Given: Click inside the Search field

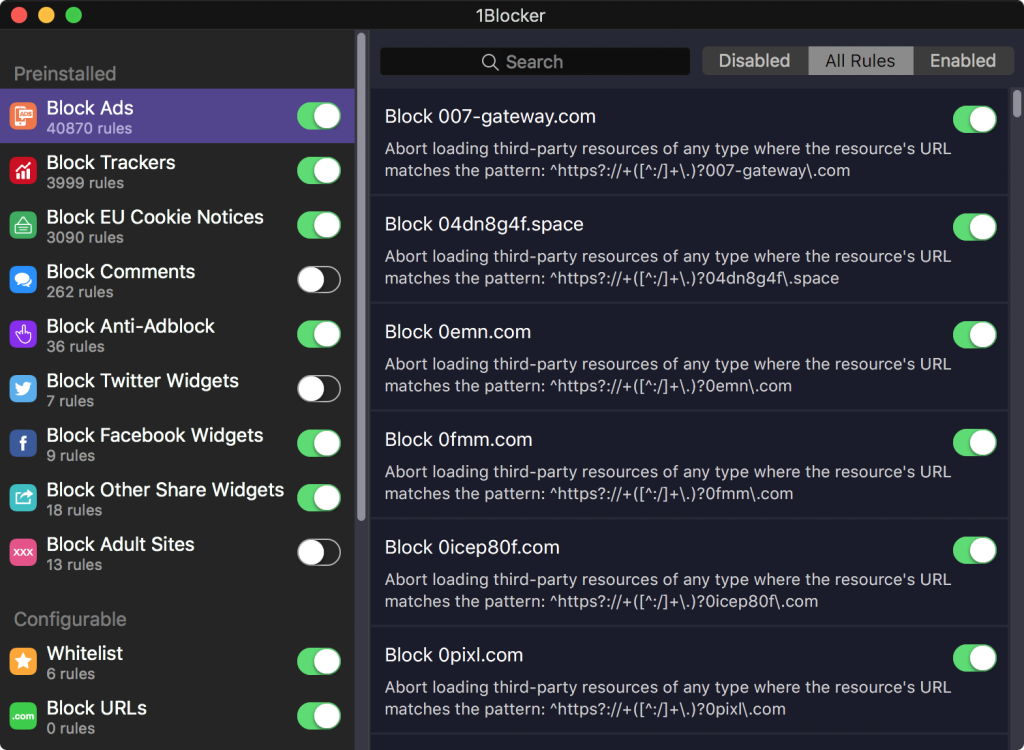Looking at the screenshot, I should click(534, 61).
